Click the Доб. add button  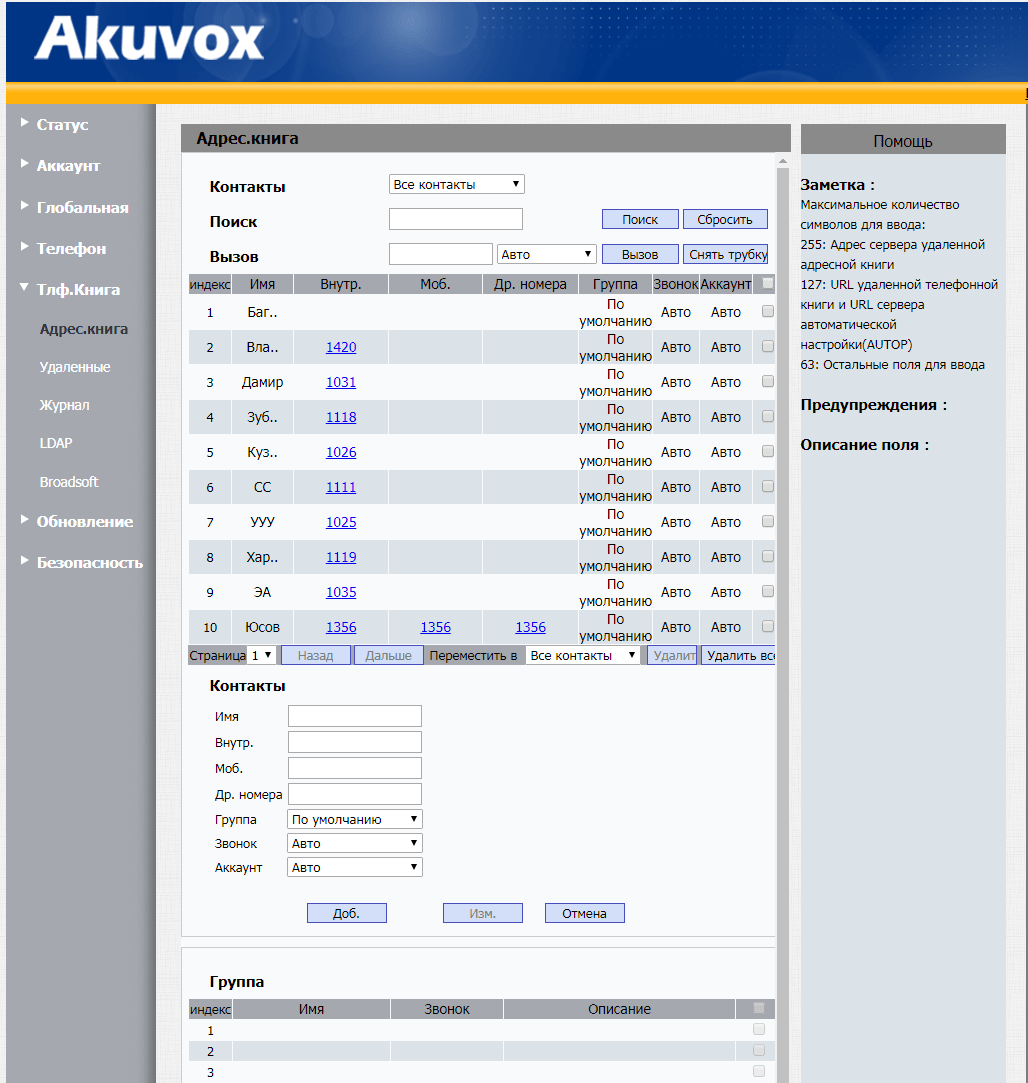pyautogui.click(x=347, y=913)
